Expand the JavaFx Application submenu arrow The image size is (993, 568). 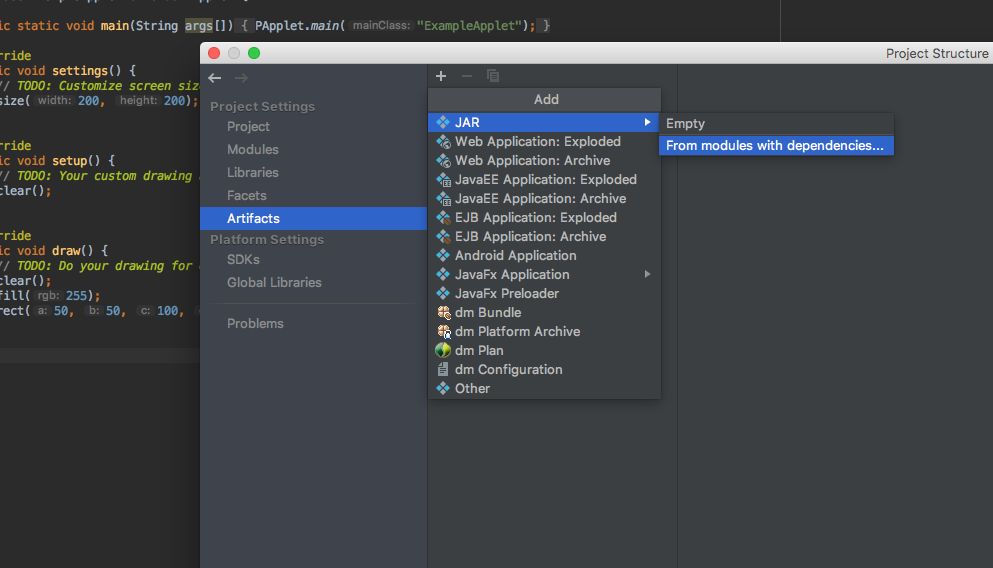click(x=648, y=275)
